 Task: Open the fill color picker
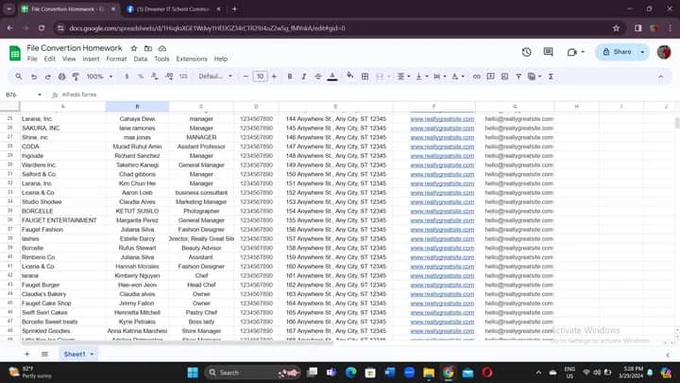pos(350,76)
